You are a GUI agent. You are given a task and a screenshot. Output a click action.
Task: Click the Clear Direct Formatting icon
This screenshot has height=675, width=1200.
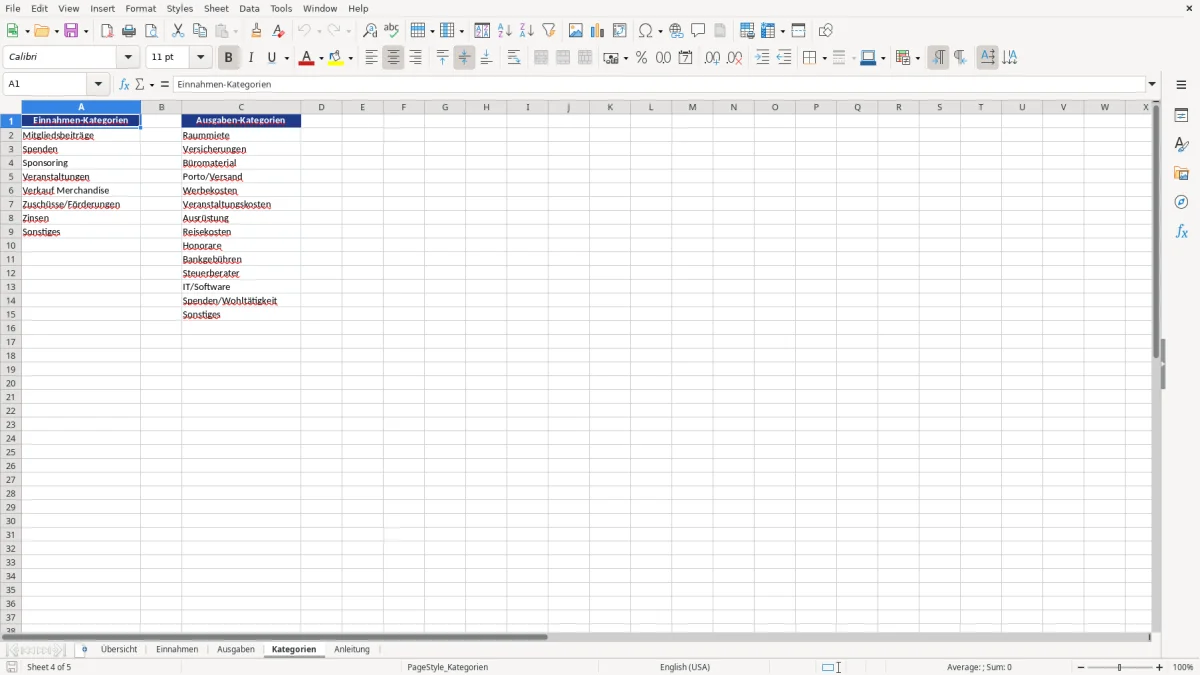click(x=278, y=31)
